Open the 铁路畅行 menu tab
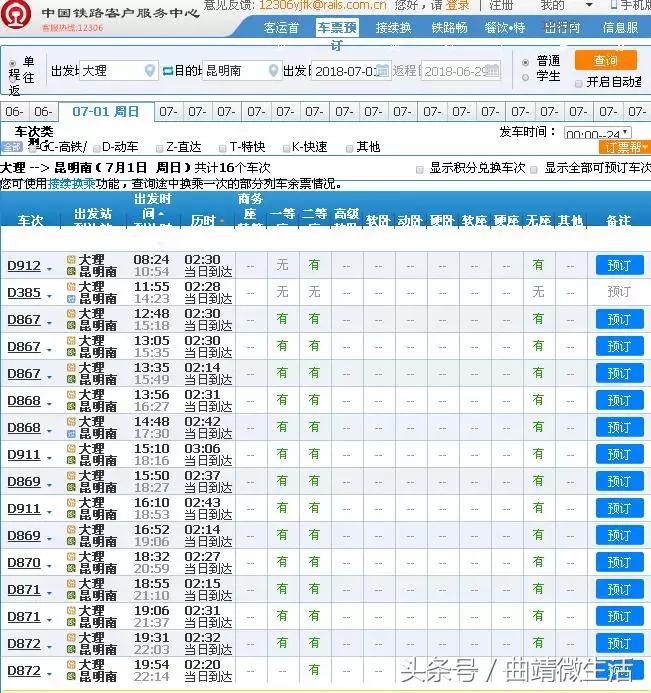 pyautogui.click(x=449, y=28)
